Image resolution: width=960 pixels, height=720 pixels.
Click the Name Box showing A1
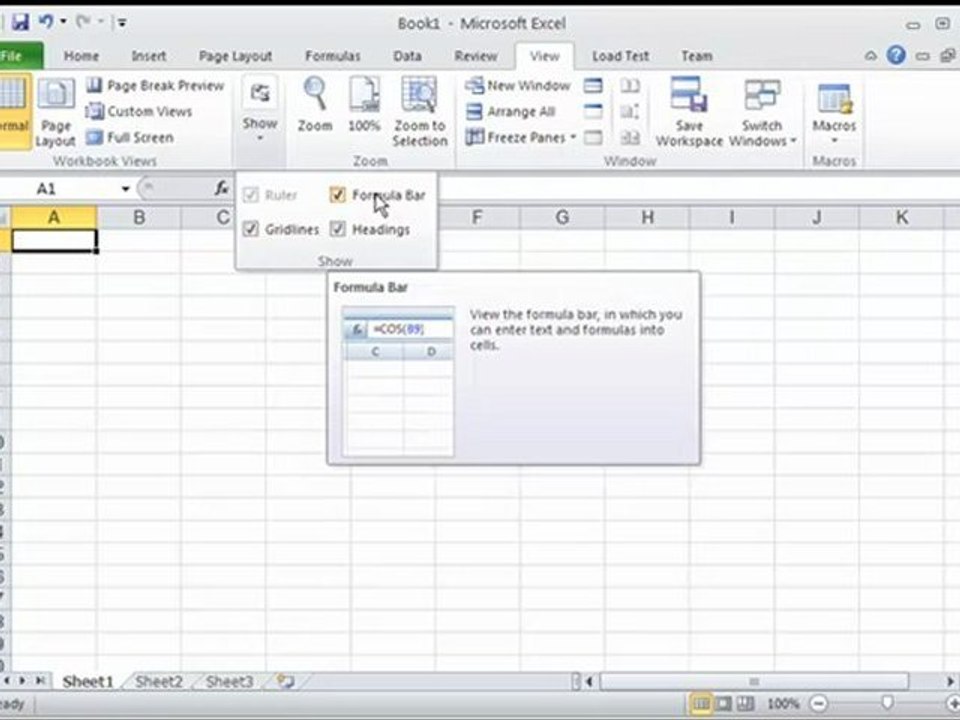coord(60,189)
